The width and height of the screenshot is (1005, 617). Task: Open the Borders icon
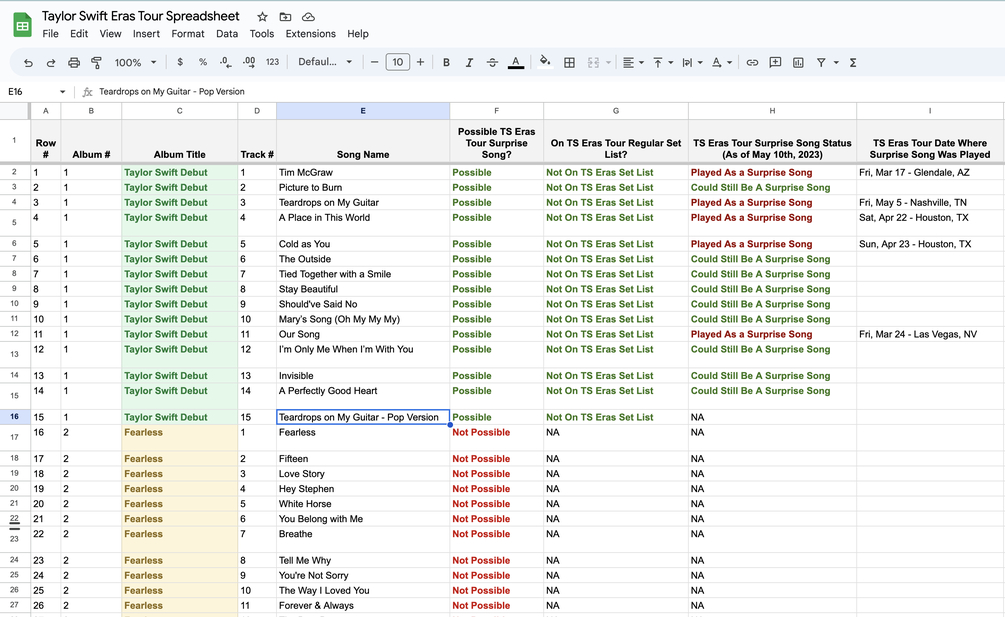[570, 62]
